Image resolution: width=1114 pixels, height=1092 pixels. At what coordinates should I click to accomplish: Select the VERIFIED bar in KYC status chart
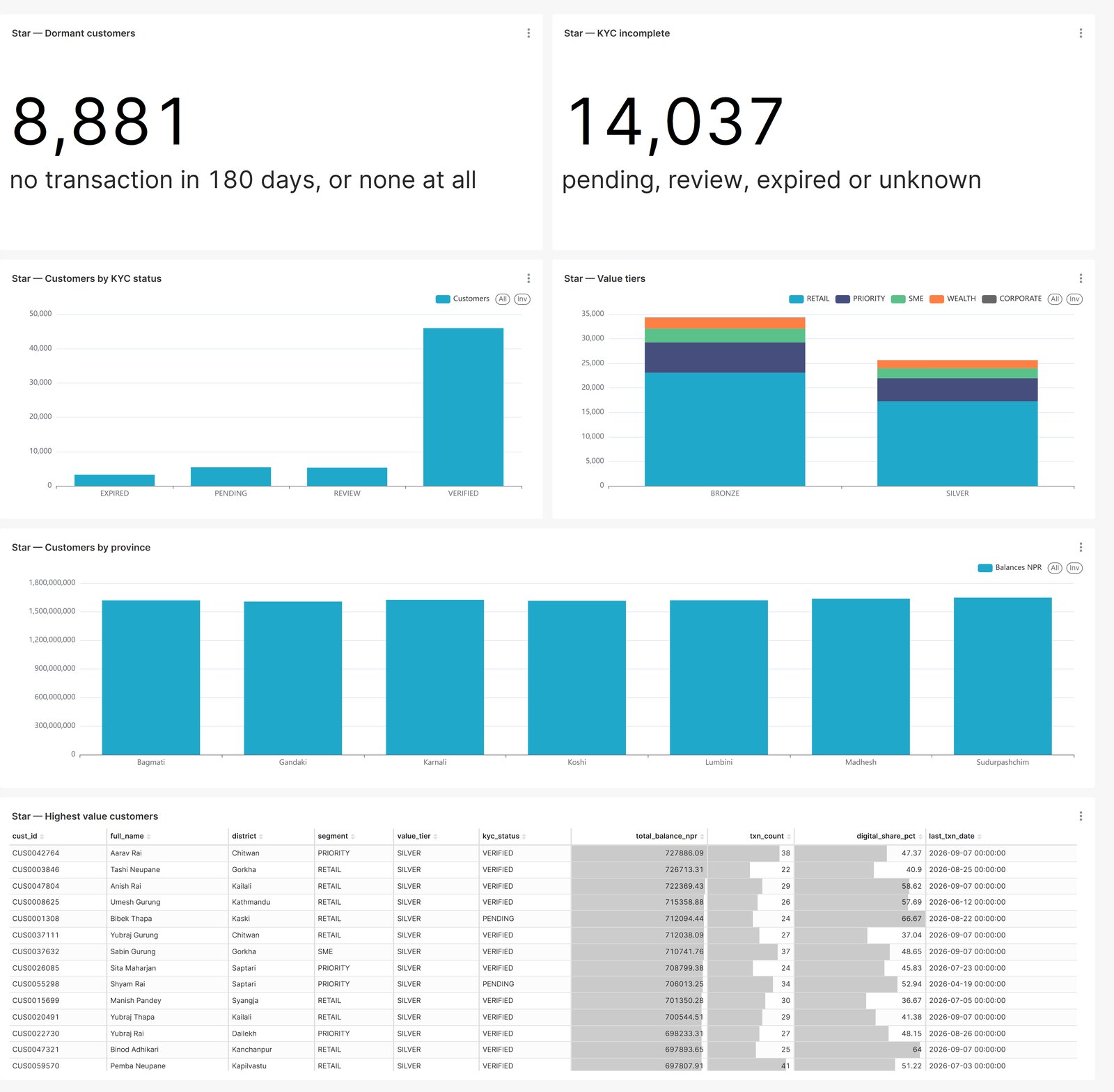click(x=463, y=406)
